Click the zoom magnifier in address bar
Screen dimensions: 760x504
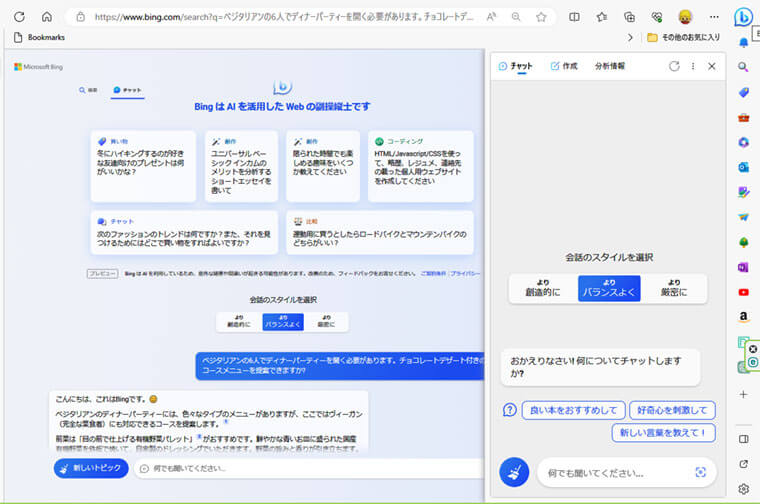[516, 17]
